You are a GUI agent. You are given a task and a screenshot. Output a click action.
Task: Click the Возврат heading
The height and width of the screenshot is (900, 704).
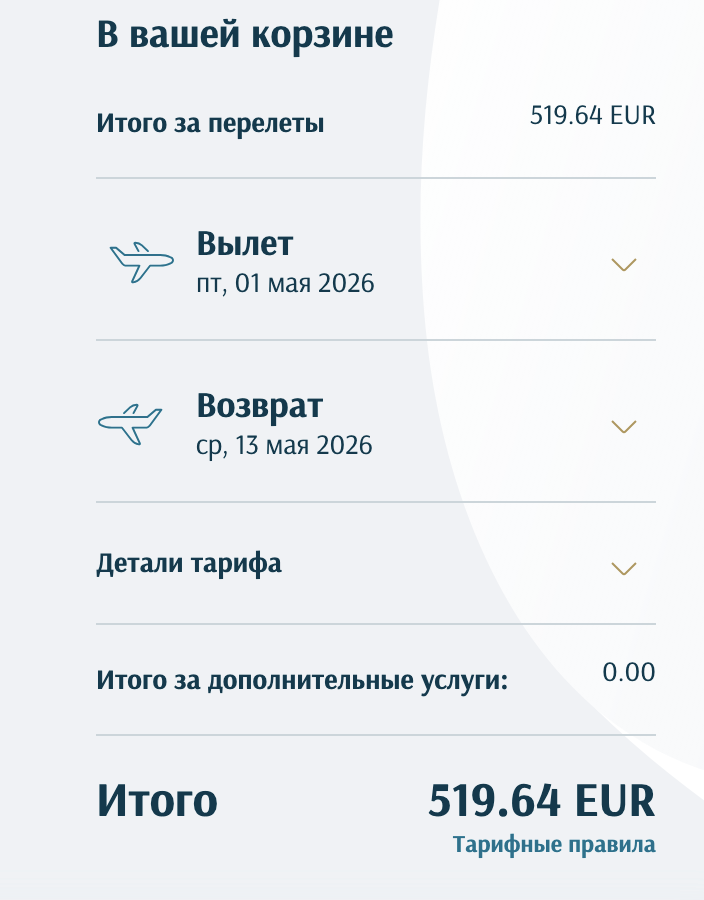click(x=260, y=405)
